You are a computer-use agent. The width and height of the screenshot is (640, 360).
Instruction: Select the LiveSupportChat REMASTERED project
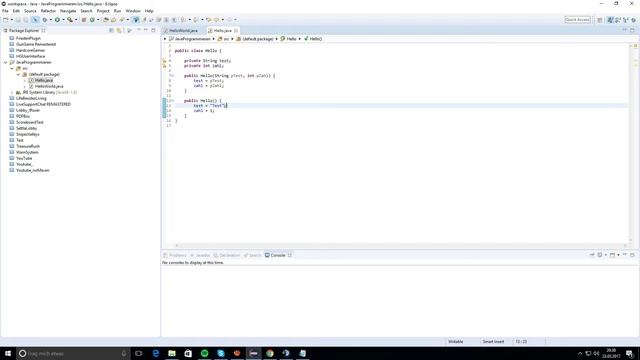click(x=43, y=104)
